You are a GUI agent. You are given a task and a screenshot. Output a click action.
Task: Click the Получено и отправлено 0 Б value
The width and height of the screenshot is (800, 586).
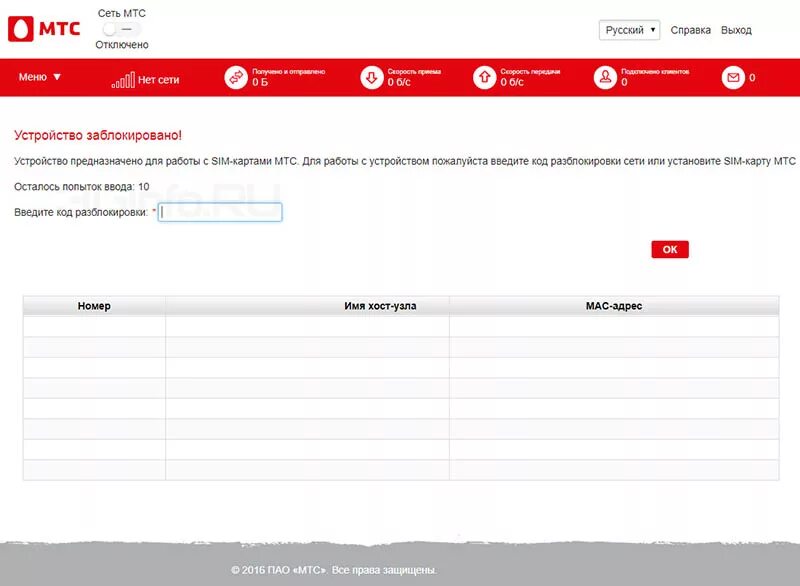point(260,82)
